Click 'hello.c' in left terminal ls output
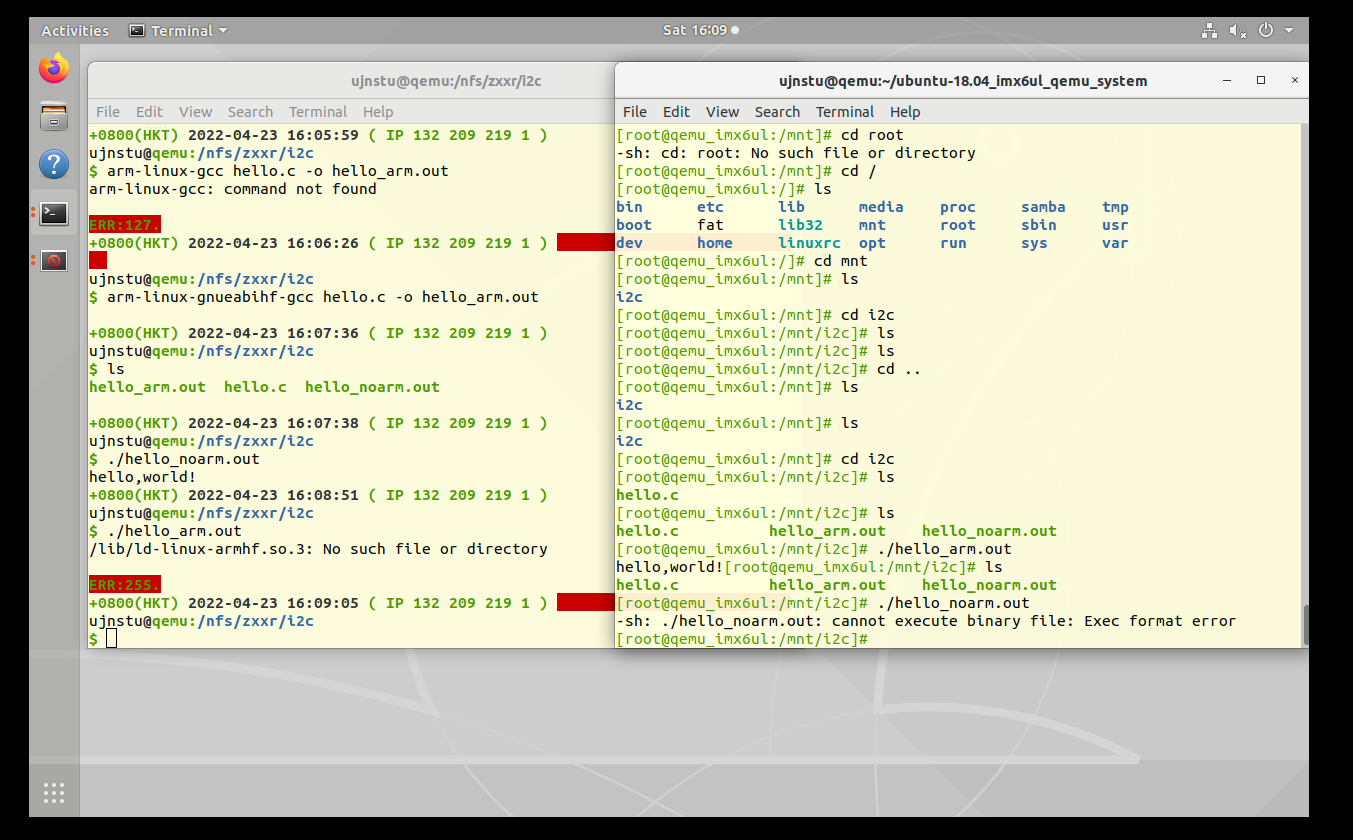Viewport: 1353px width, 840px height. pyautogui.click(x=255, y=387)
